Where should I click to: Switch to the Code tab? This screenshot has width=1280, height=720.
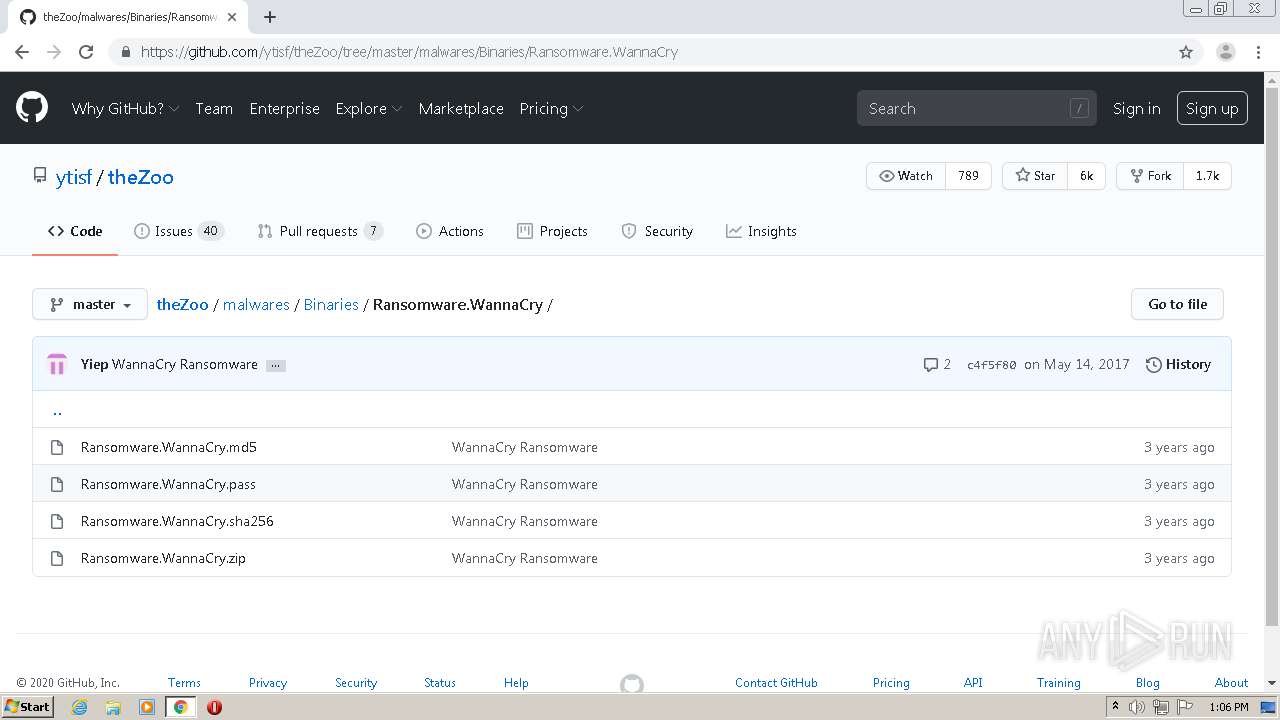(x=75, y=231)
